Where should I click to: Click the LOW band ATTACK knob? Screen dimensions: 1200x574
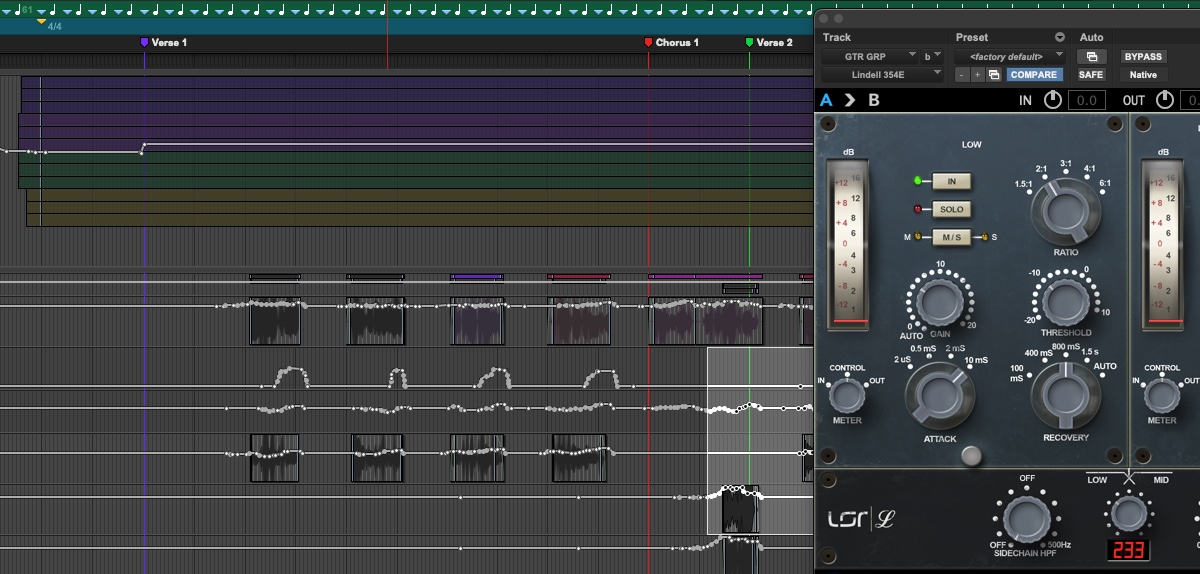coord(939,395)
